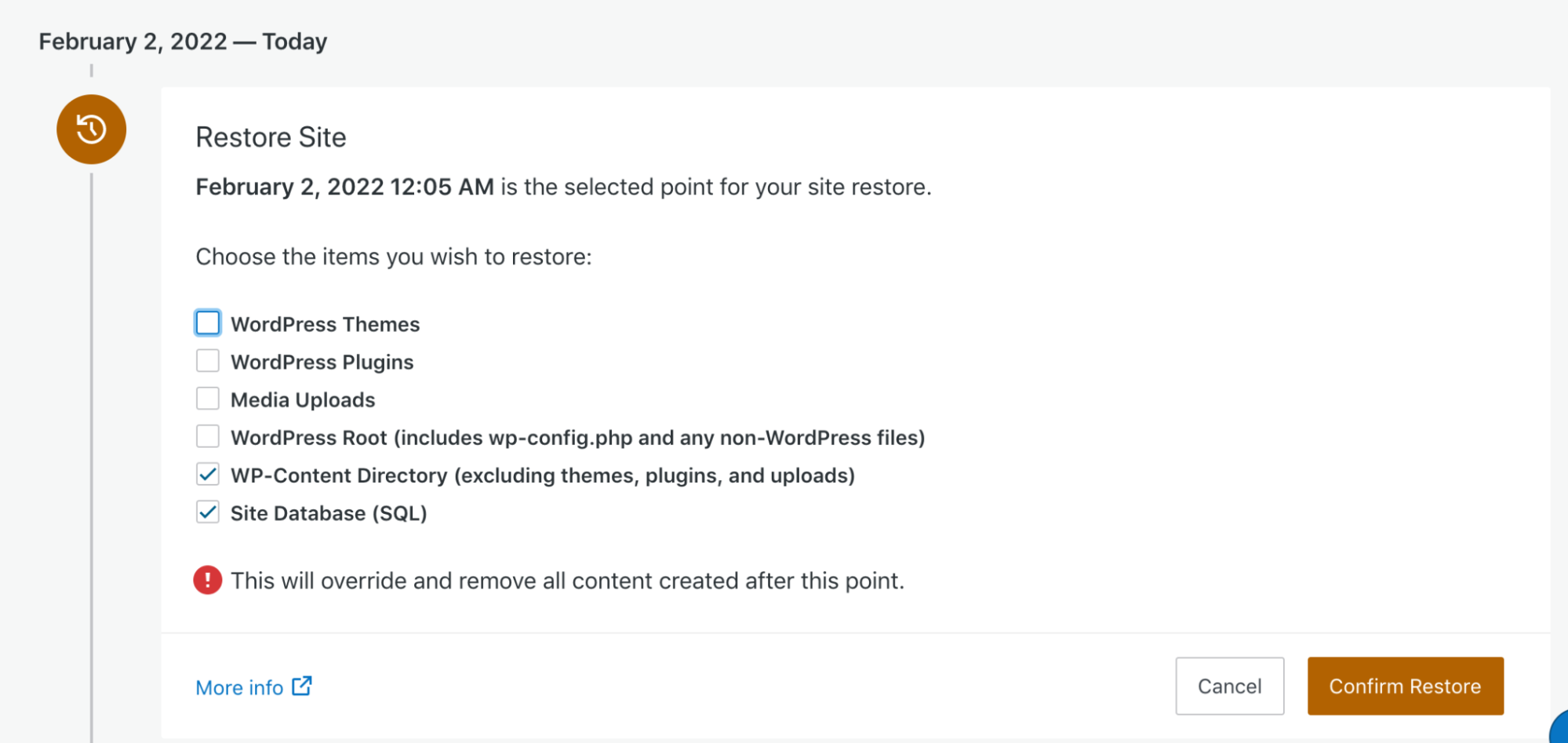Open the More info link
Screen dimensions: 1568x743
(x=239, y=688)
